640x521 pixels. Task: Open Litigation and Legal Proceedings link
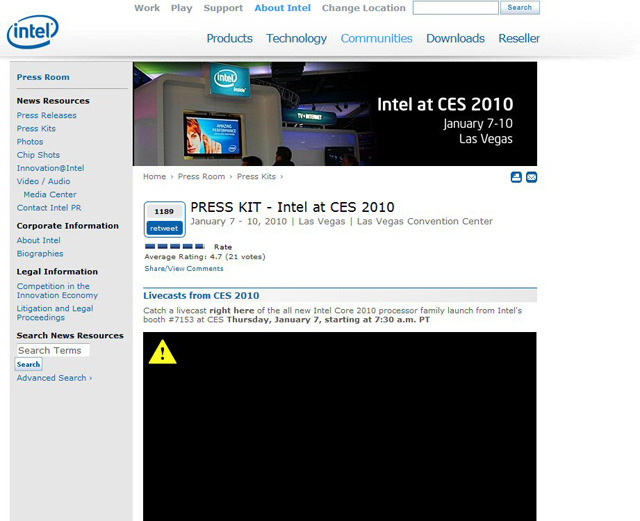(55, 313)
